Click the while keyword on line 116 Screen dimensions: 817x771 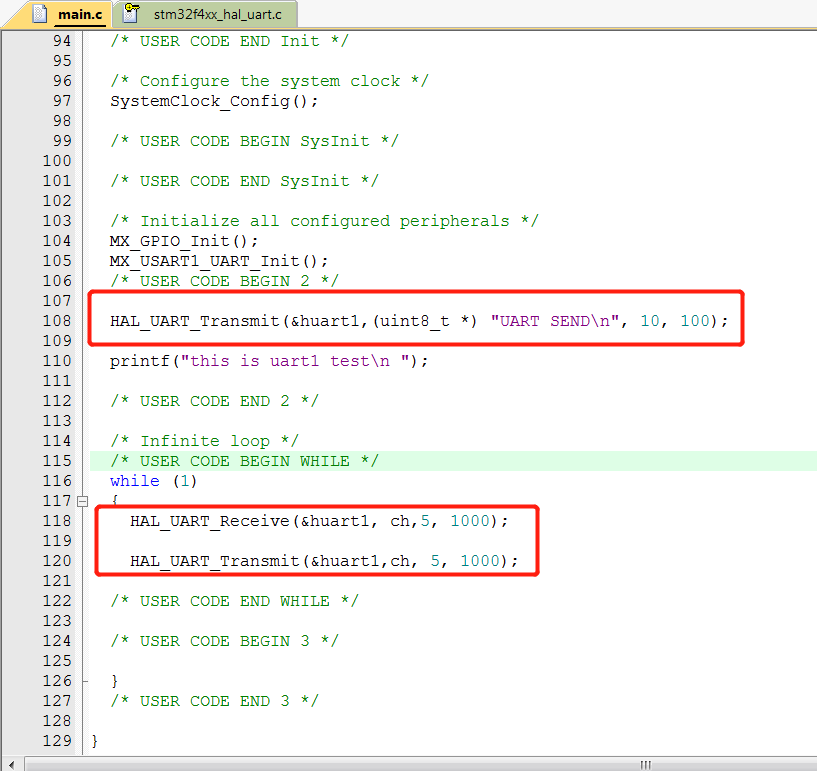(x=134, y=481)
